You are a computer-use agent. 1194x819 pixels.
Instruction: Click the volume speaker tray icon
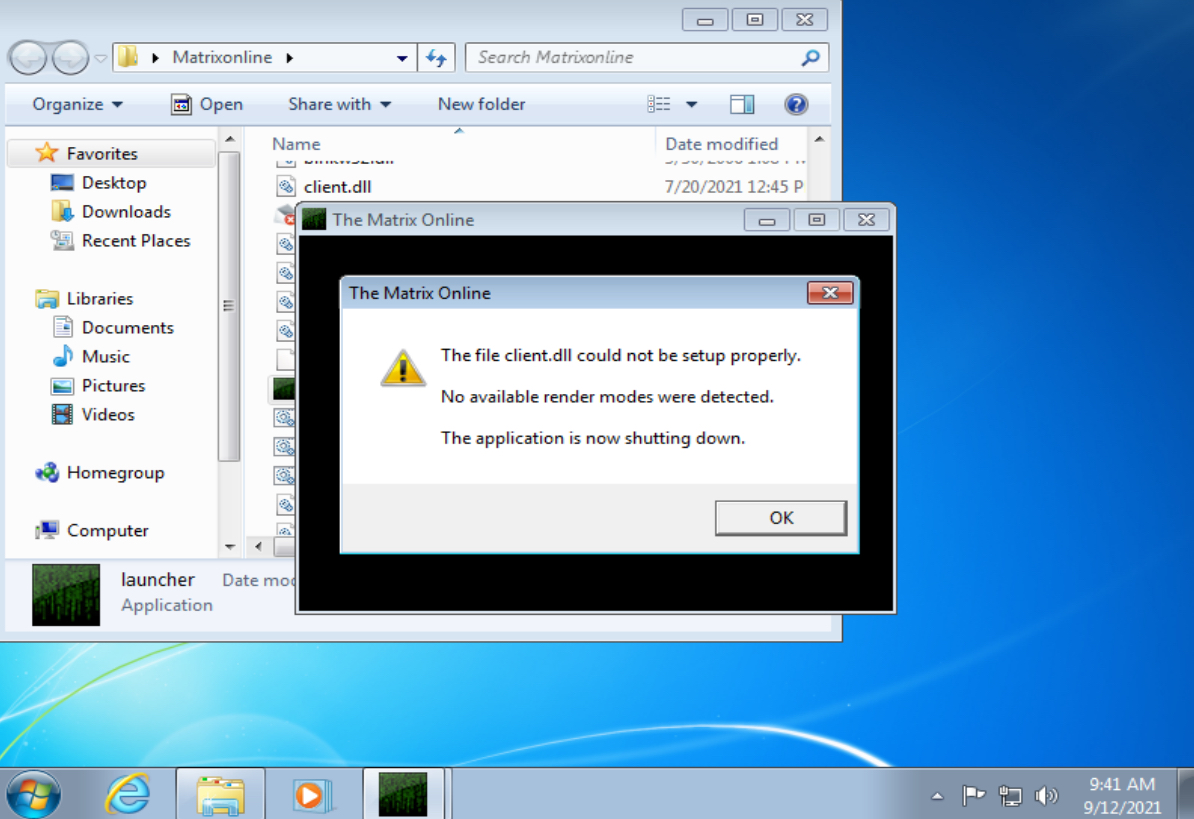(1046, 796)
